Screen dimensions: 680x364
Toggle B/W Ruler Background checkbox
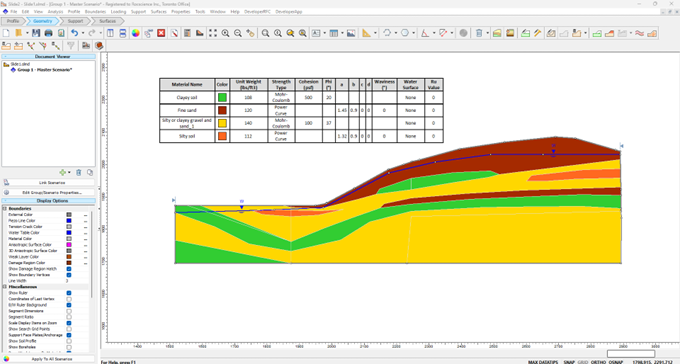pyautogui.click(x=69, y=305)
